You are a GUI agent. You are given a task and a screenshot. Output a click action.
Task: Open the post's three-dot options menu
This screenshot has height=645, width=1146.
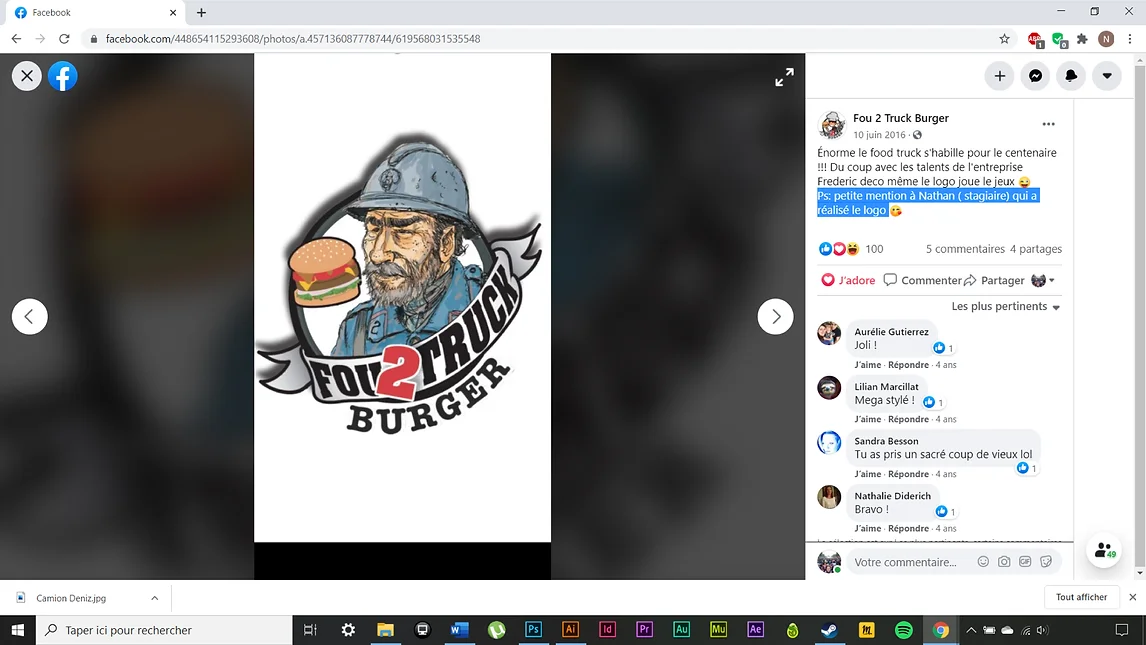[1048, 124]
